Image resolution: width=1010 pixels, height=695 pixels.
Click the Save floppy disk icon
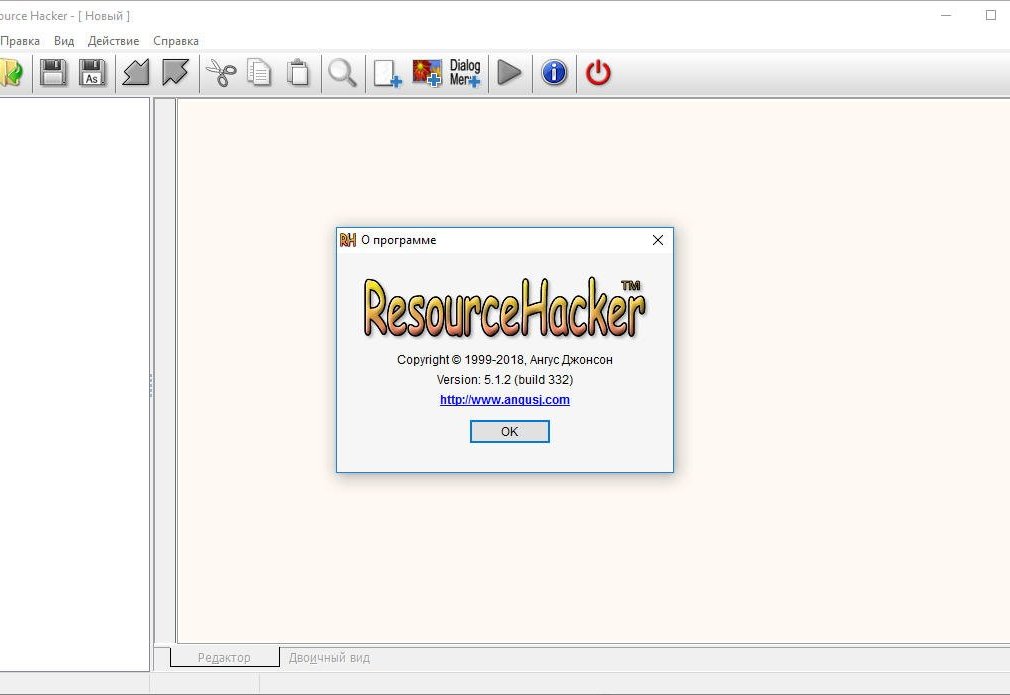53,73
